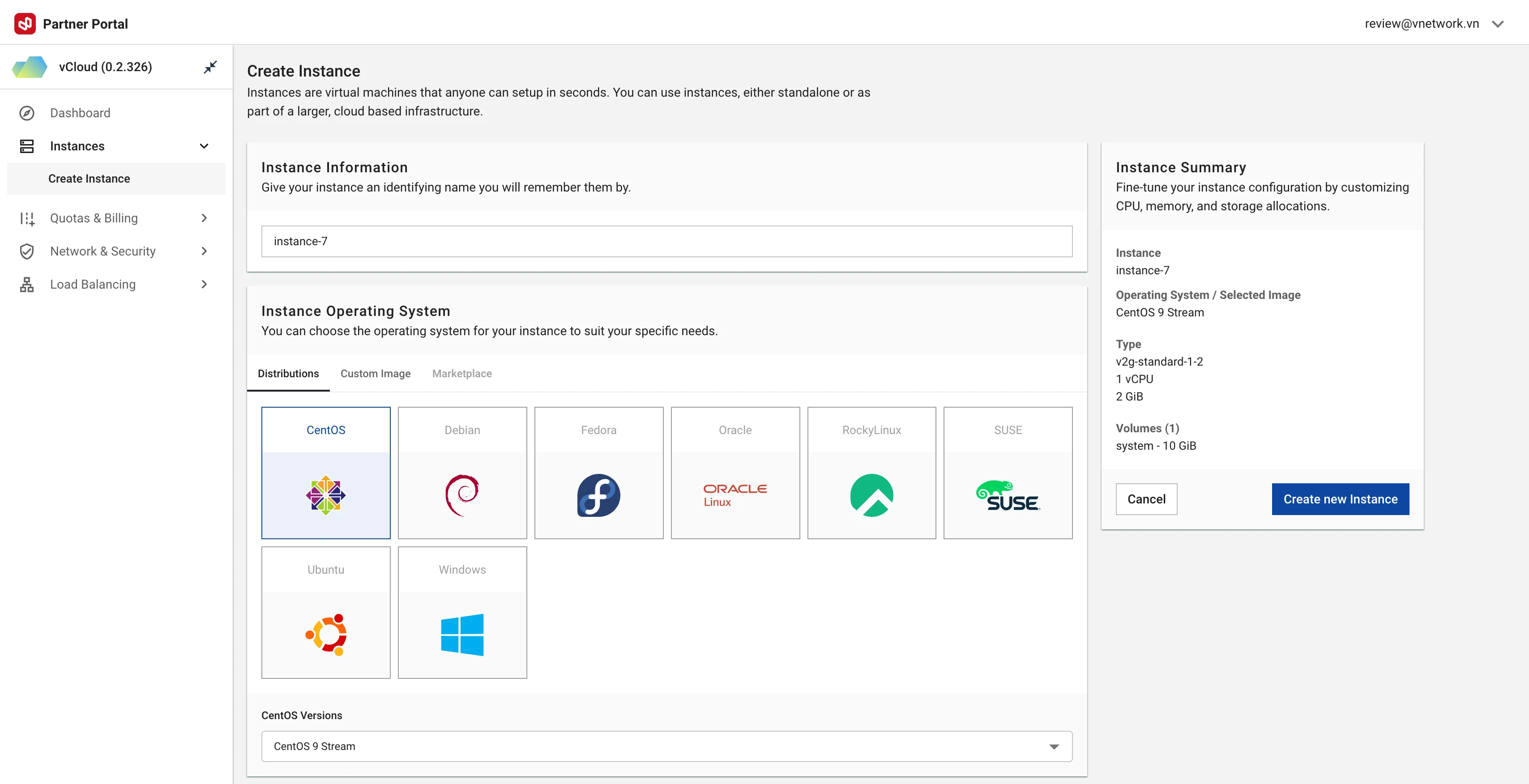Click the v2g-standard-1-2 type value

point(1159,362)
